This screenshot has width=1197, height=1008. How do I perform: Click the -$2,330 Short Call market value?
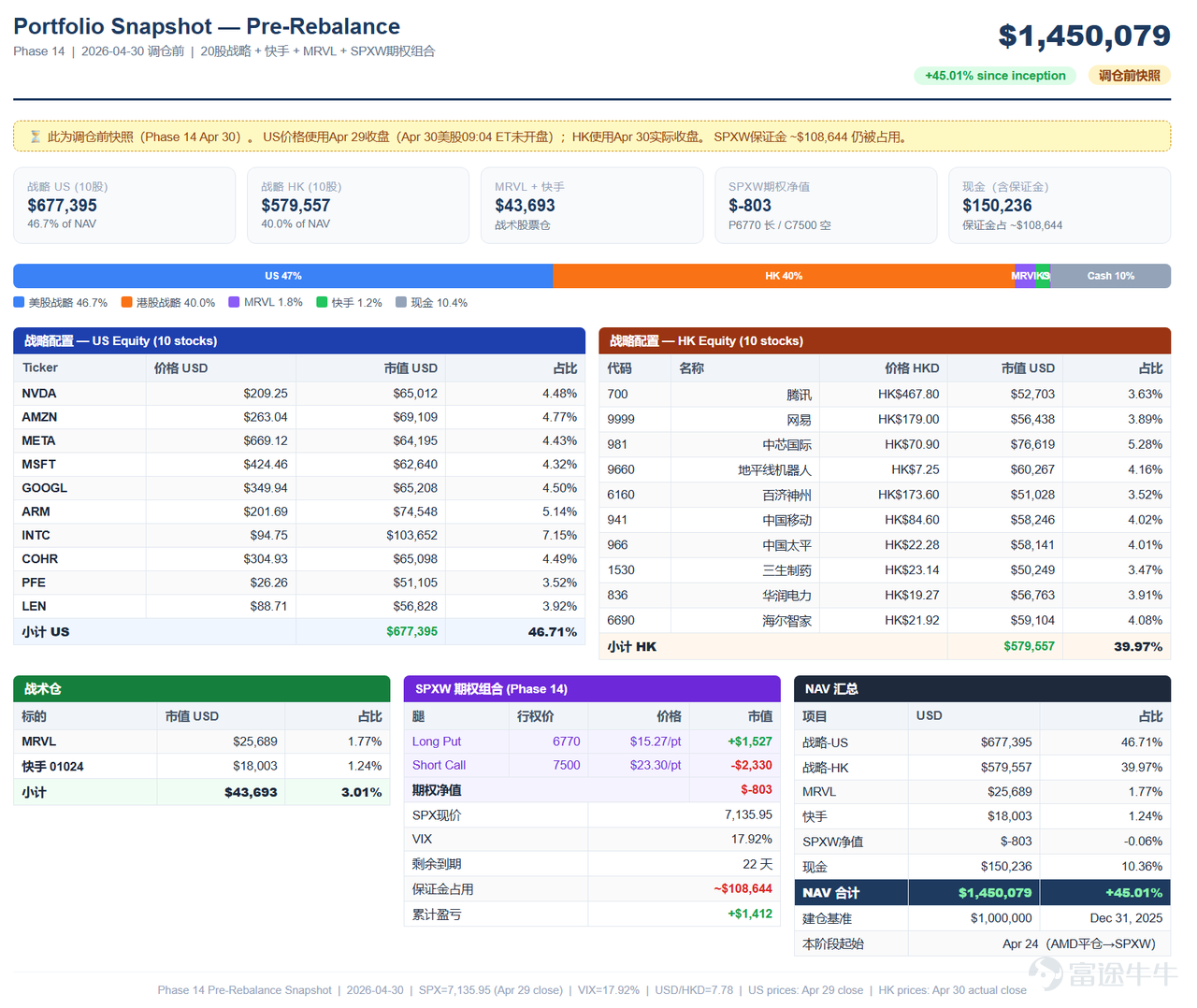752,765
